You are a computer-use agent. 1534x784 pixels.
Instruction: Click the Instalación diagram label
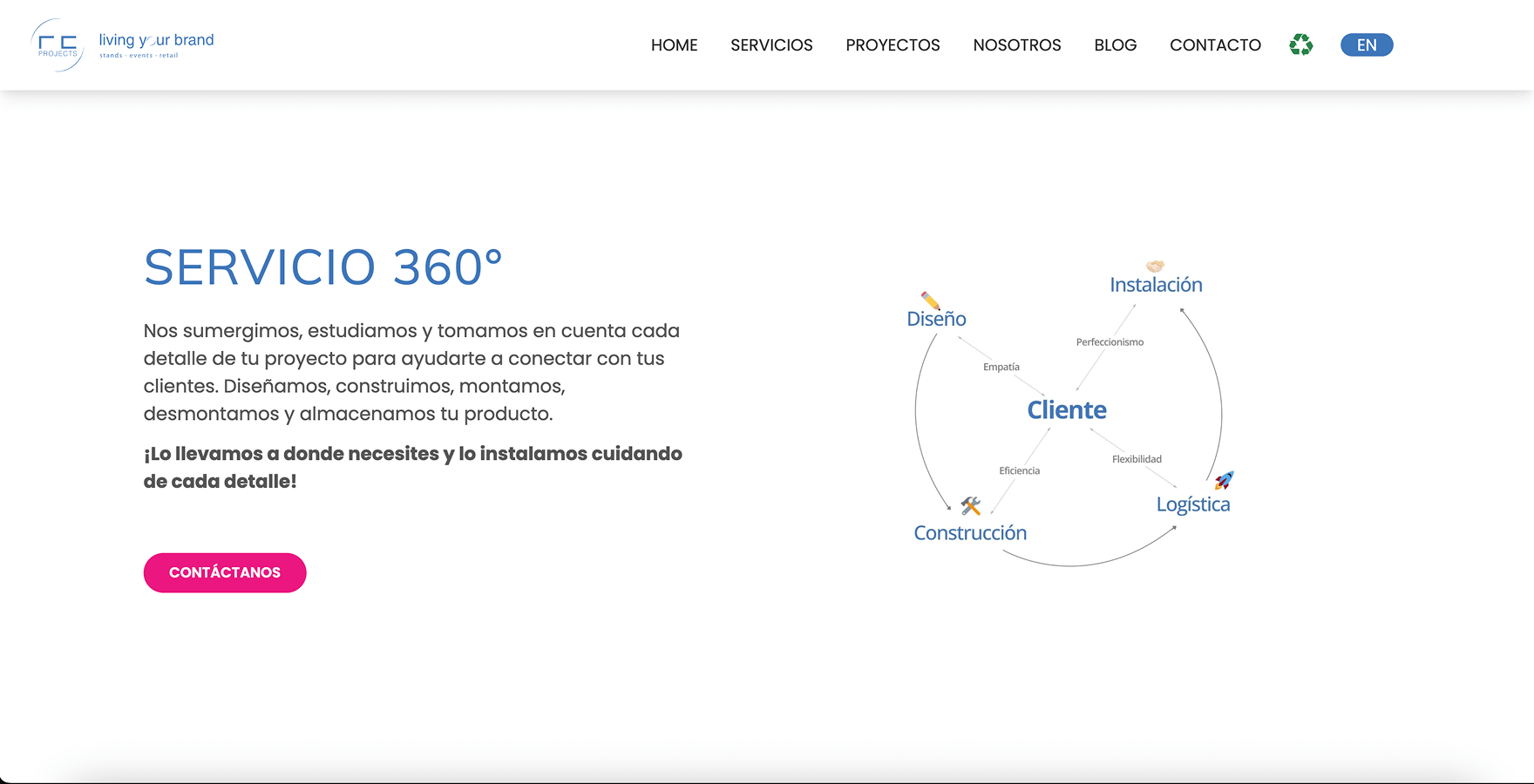pyautogui.click(x=1156, y=285)
